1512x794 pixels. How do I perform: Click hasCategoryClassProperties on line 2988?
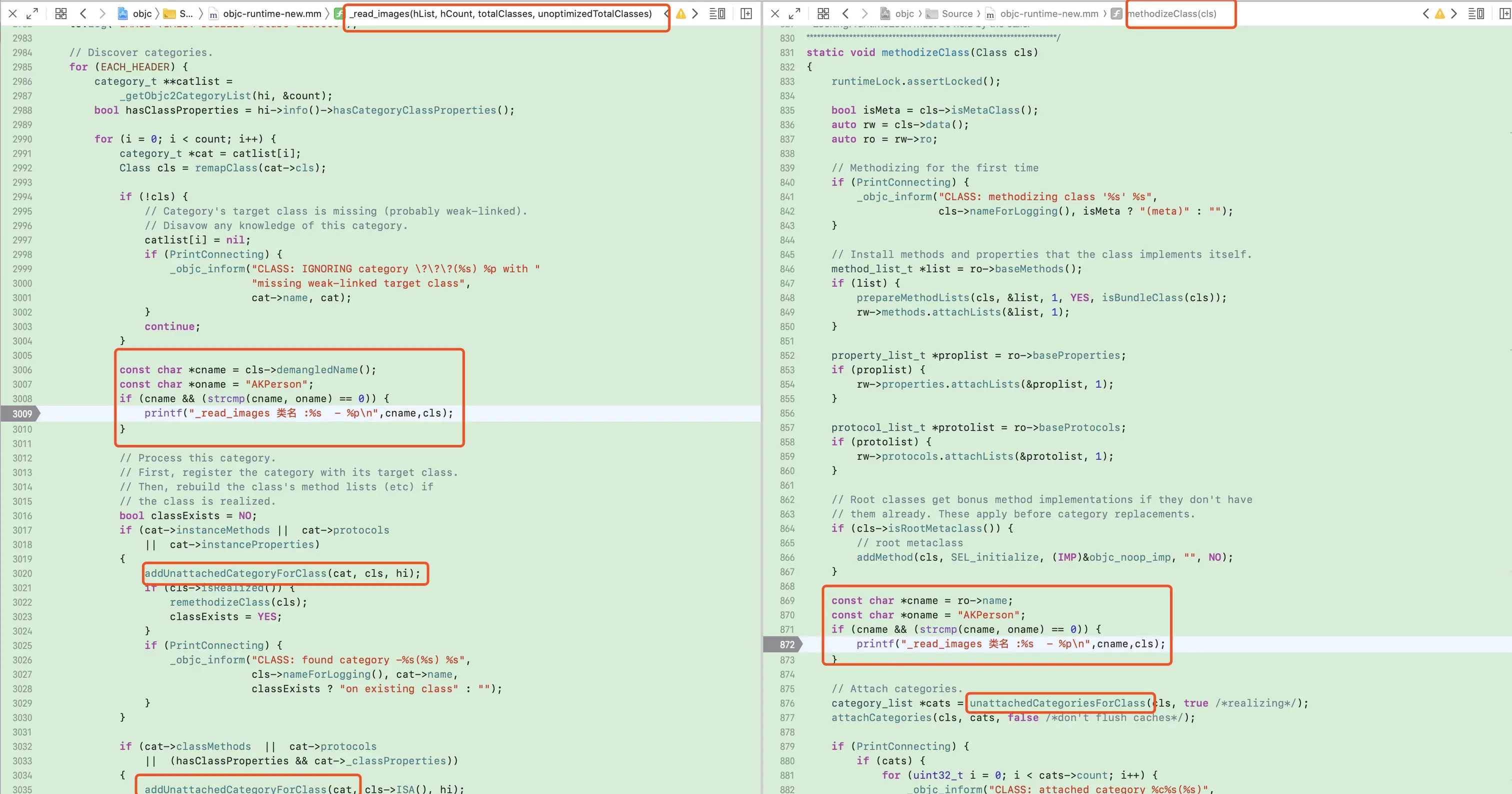click(414, 110)
